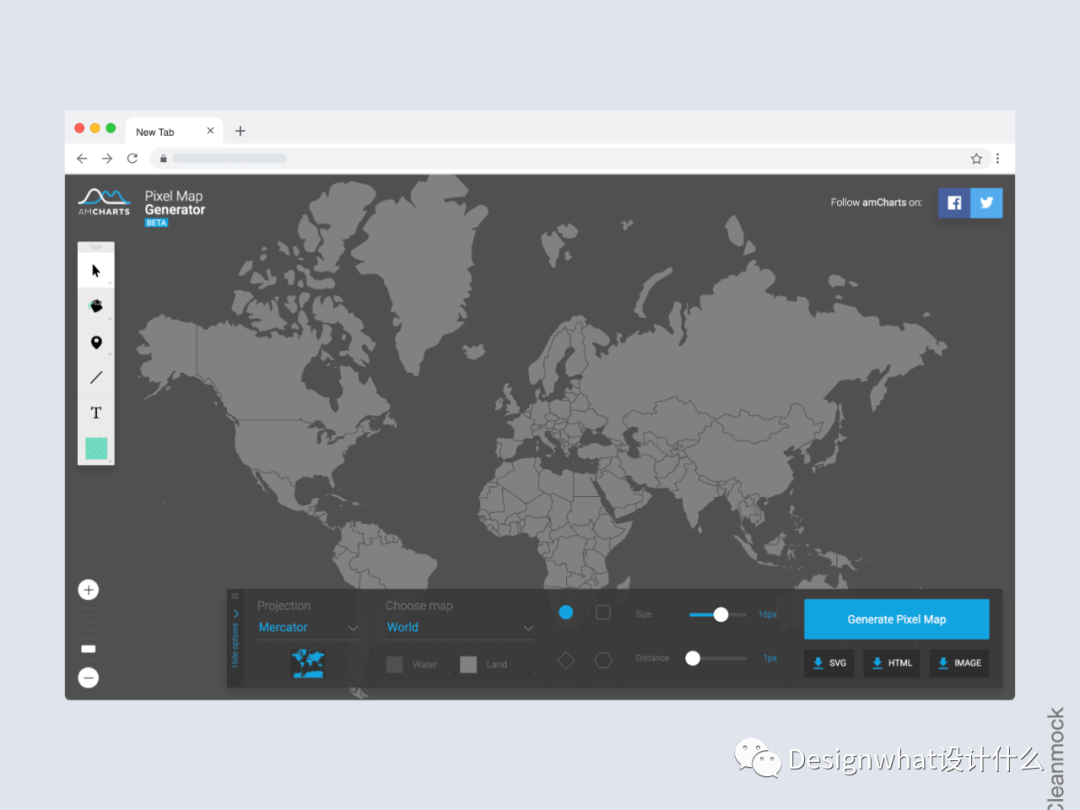Image resolution: width=1080 pixels, height=810 pixels.
Task: Open the Choose map World dropdown
Action: [459, 627]
